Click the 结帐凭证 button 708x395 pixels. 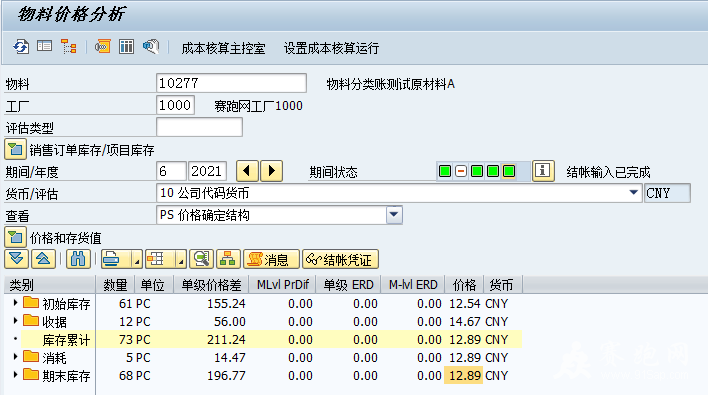coord(340,259)
